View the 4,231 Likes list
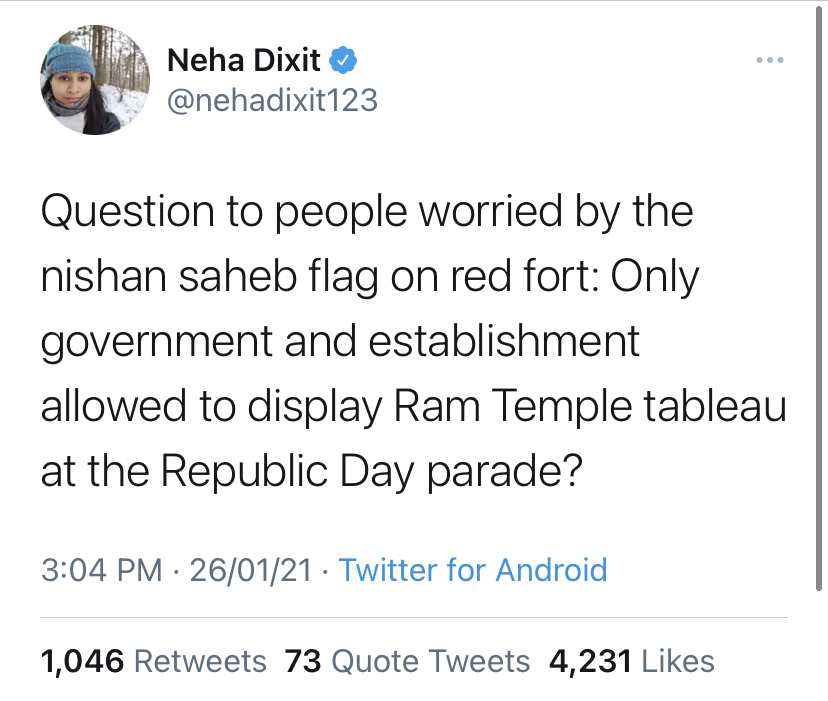 632,661
